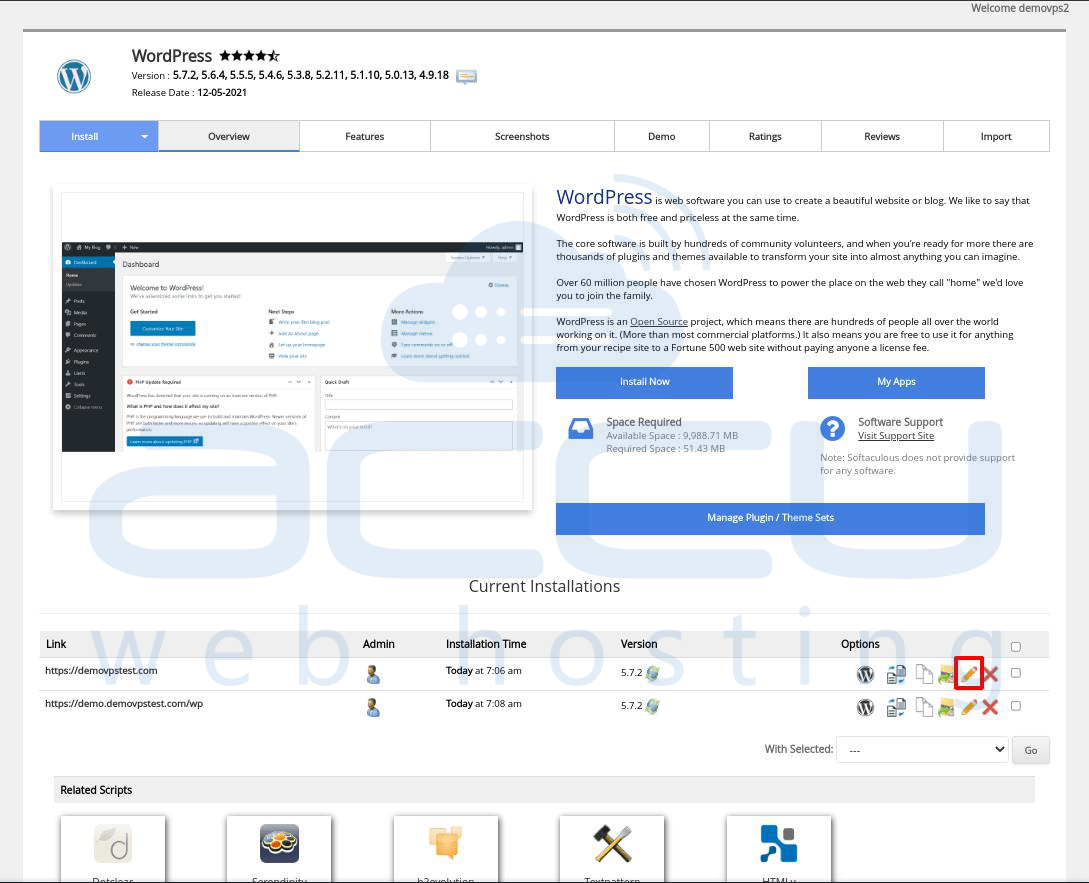
Task: Switch to the Features tab
Action: (x=365, y=136)
